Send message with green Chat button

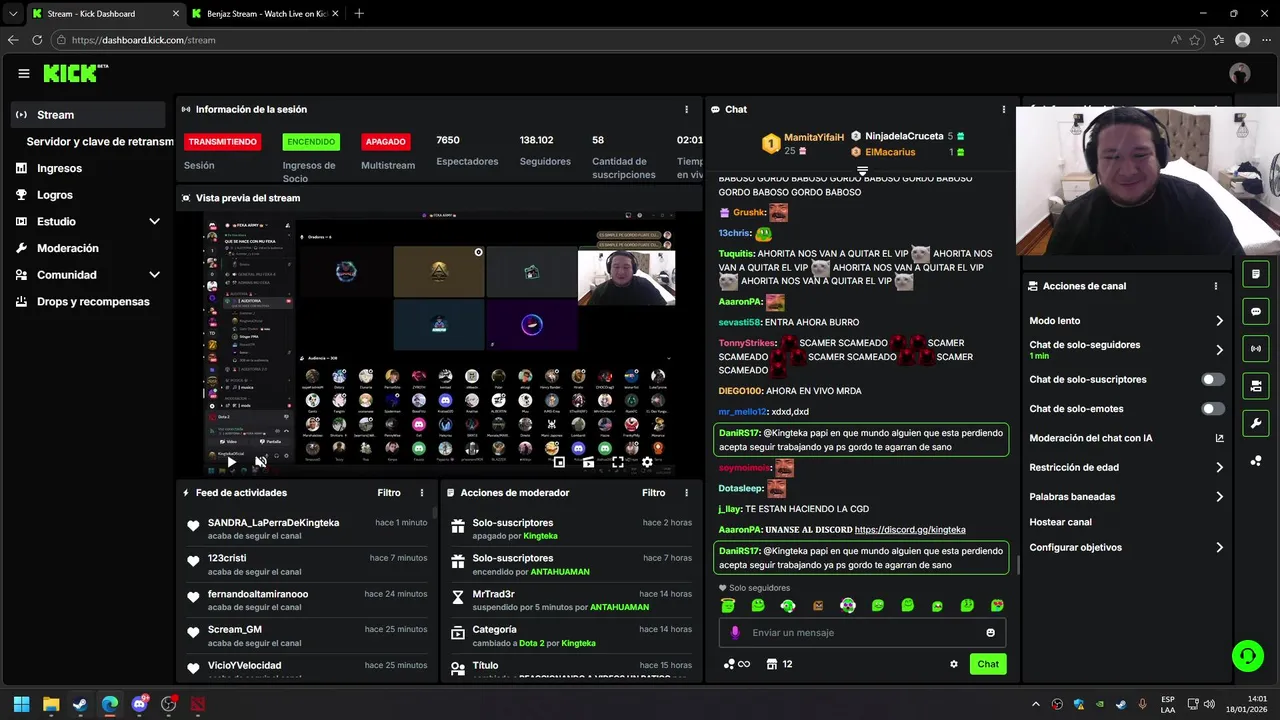[988, 664]
